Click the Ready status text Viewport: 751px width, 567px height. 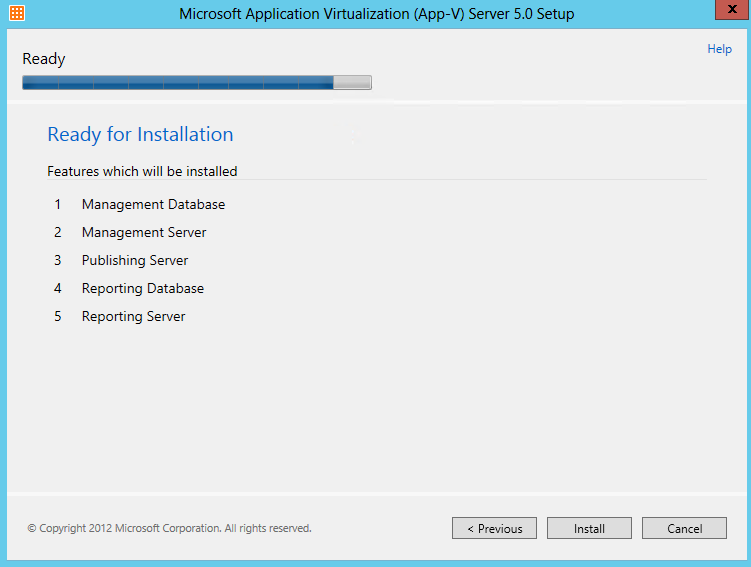(x=44, y=59)
